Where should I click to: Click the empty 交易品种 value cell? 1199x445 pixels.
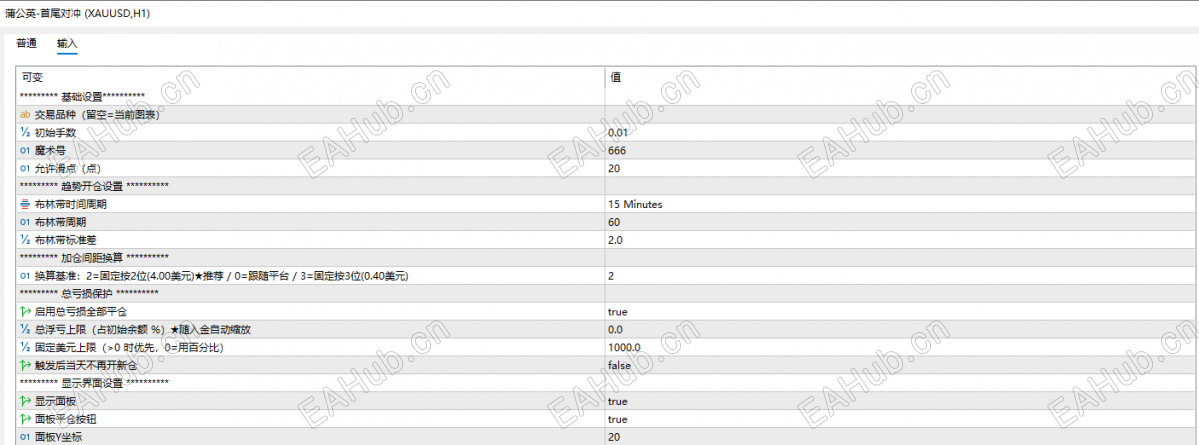click(901, 115)
